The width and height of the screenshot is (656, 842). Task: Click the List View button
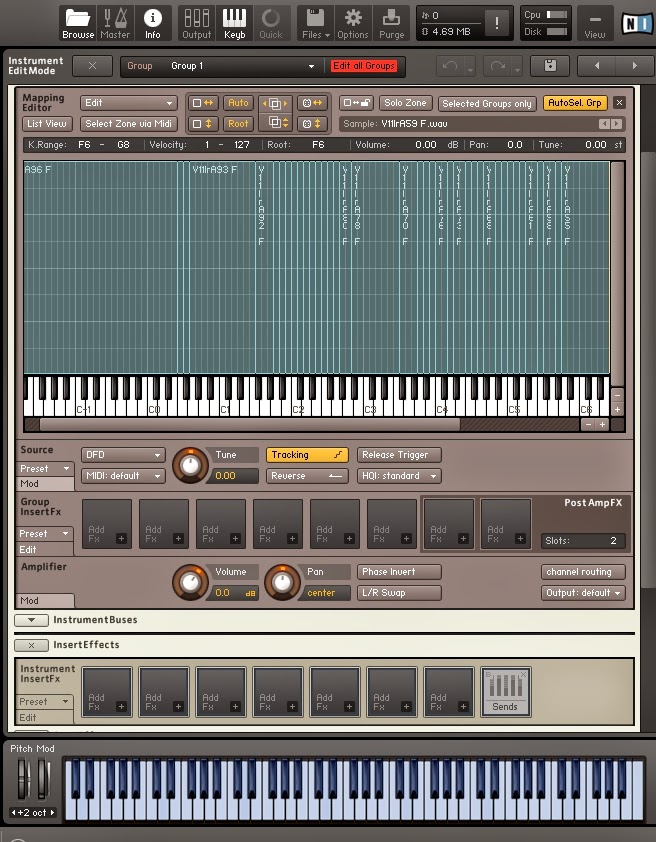(47, 124)
